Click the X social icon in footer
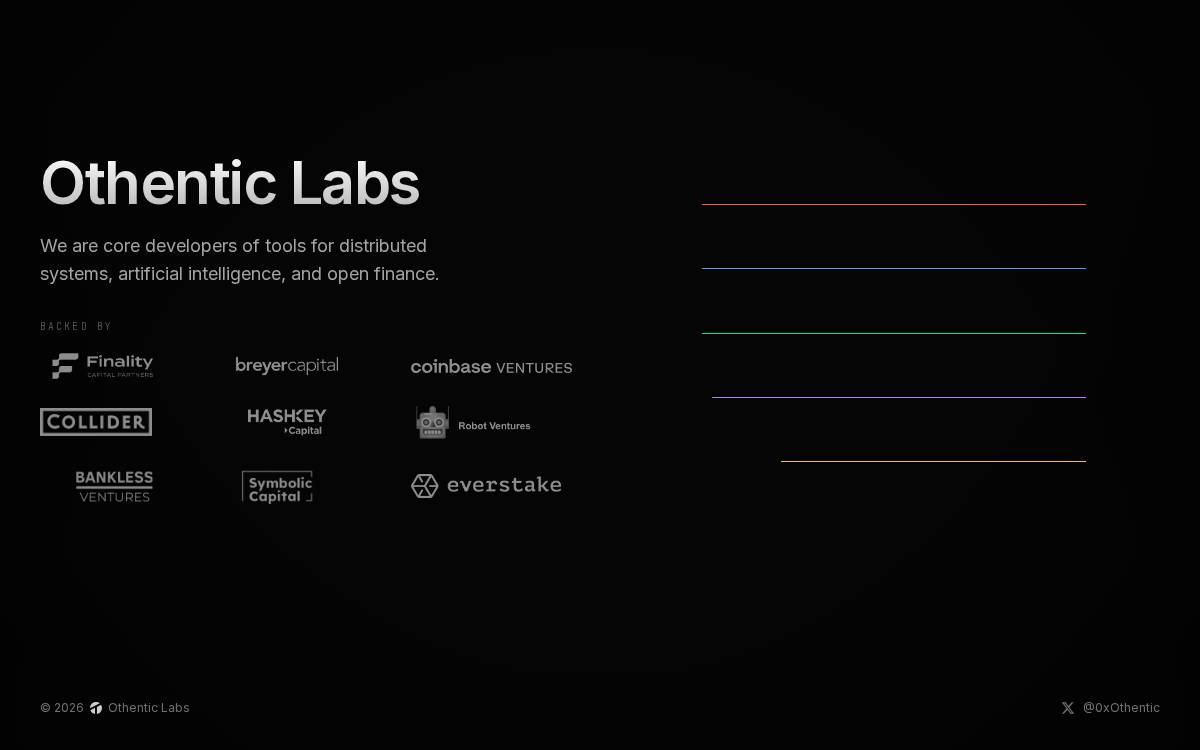Image resolution: width=1200 pixels, height=750 pixels. coord(1068,708)
